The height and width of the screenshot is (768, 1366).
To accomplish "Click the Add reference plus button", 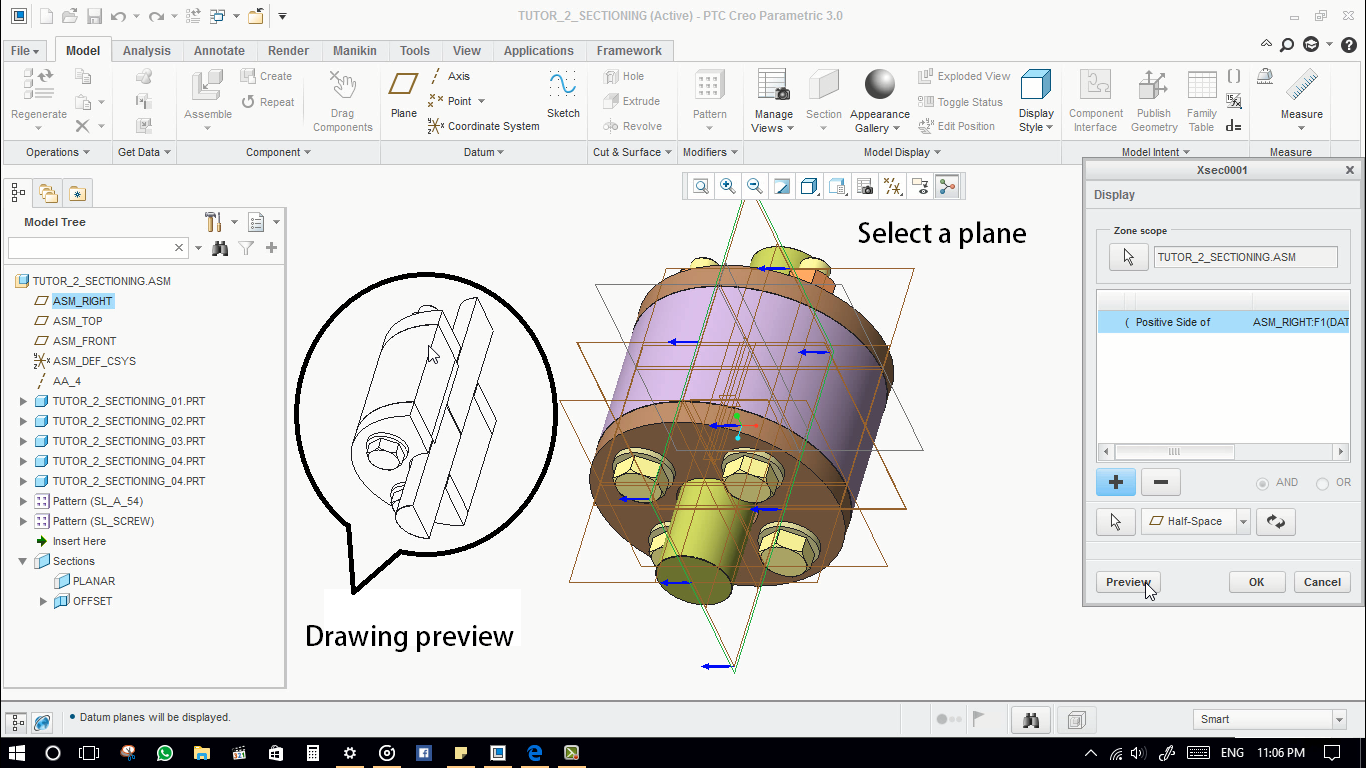I will (x=1116, y=482).
